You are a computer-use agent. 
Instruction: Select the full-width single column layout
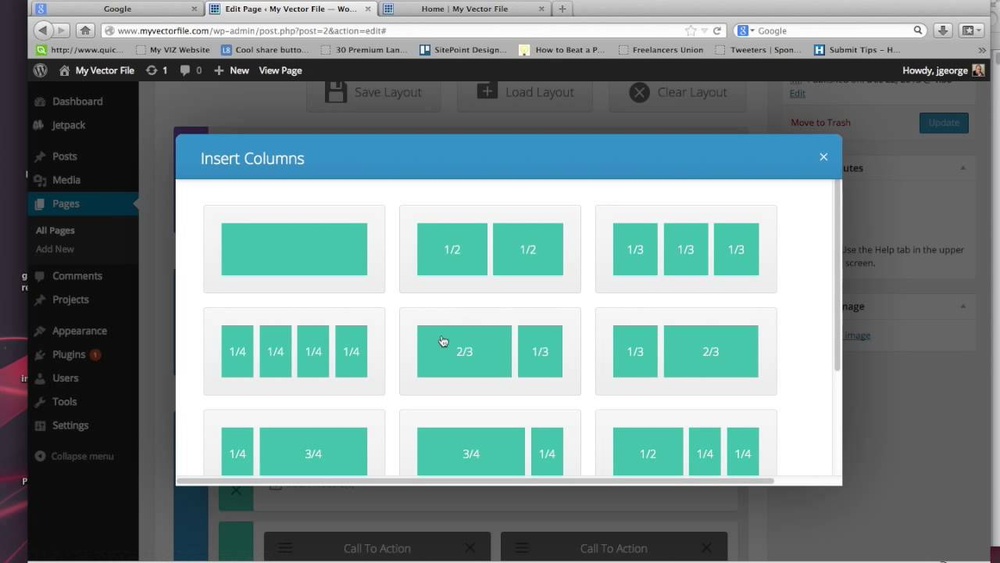point(294,249)
